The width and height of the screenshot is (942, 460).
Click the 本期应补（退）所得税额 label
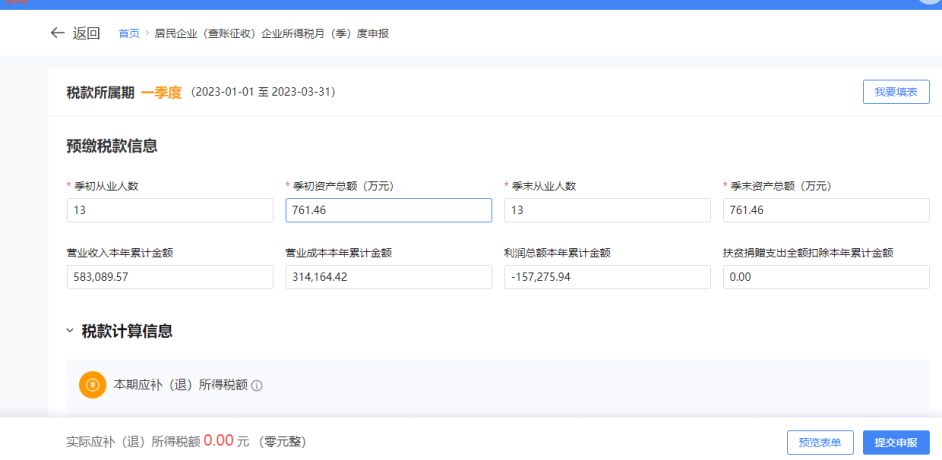pyautogui.click(x=181, y=385)
